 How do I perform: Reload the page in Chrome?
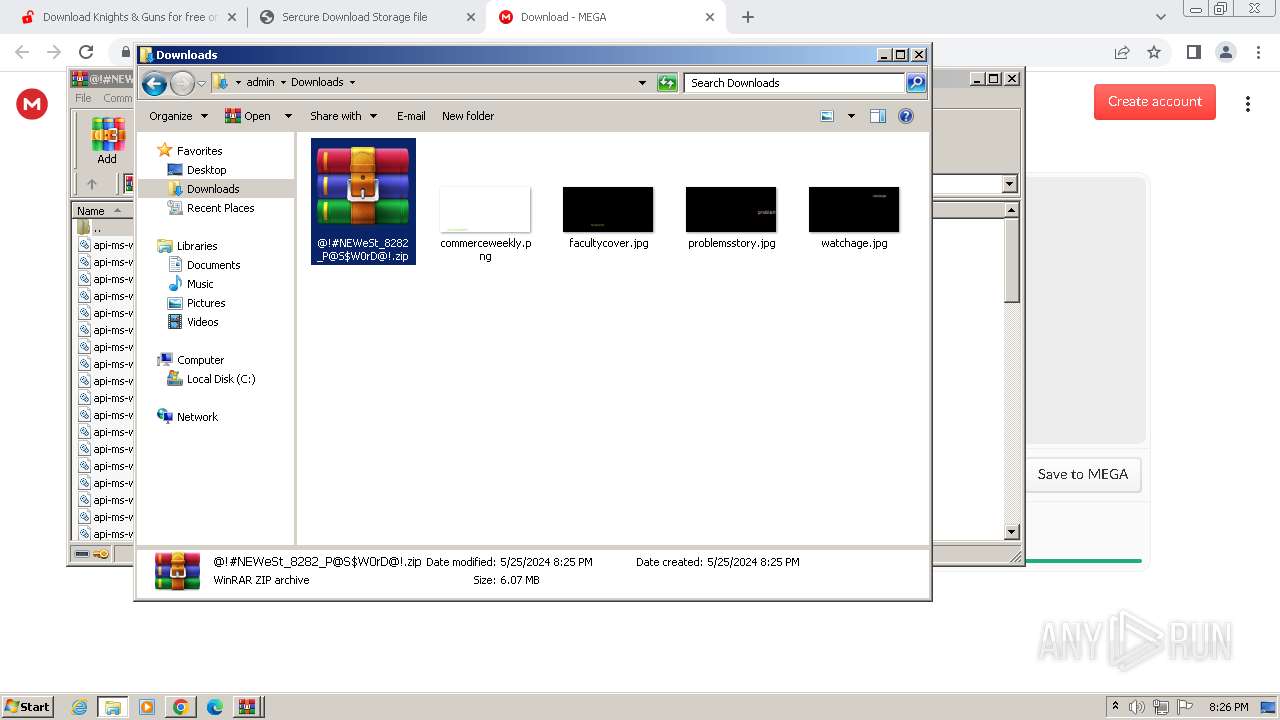[86, 52]
